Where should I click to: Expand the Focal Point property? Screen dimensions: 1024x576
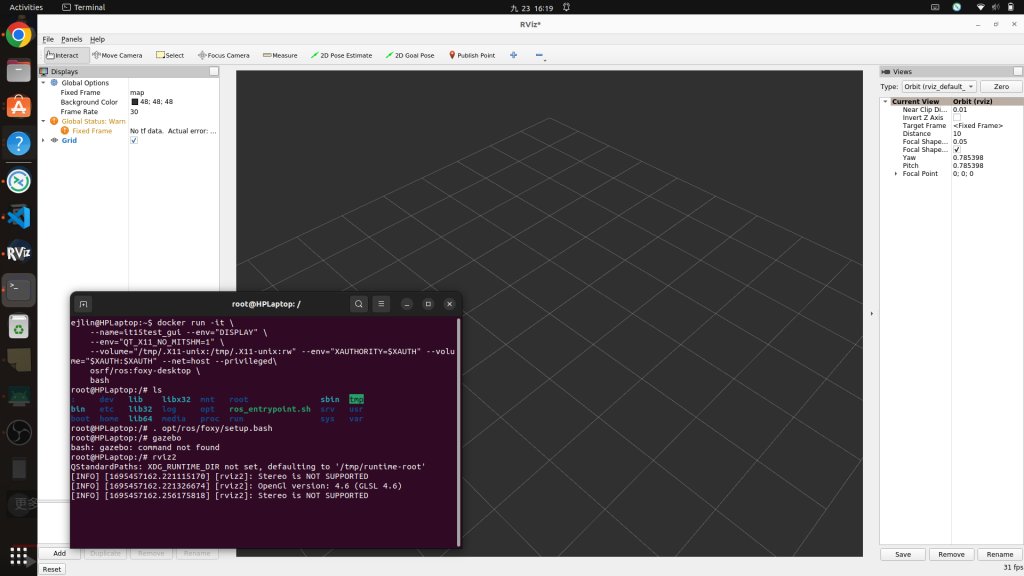pos(895,174)
